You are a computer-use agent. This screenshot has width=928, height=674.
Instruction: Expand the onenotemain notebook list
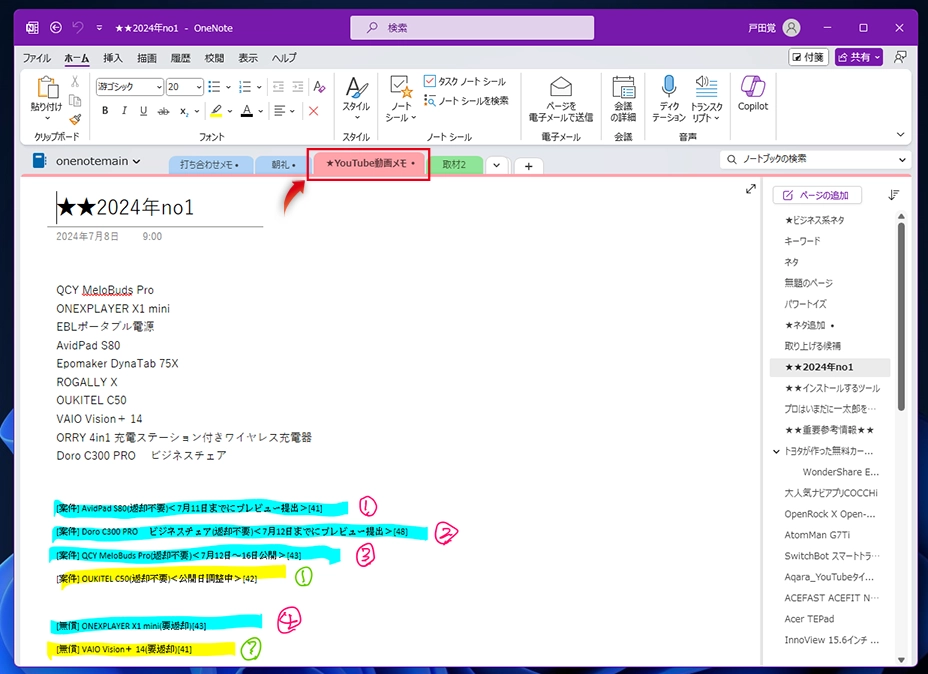tap(137, 161)
